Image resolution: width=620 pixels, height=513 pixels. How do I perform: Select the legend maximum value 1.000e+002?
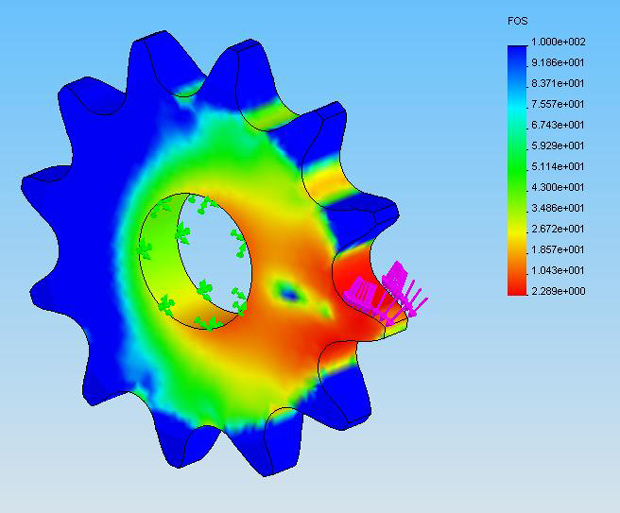[558, 42]
